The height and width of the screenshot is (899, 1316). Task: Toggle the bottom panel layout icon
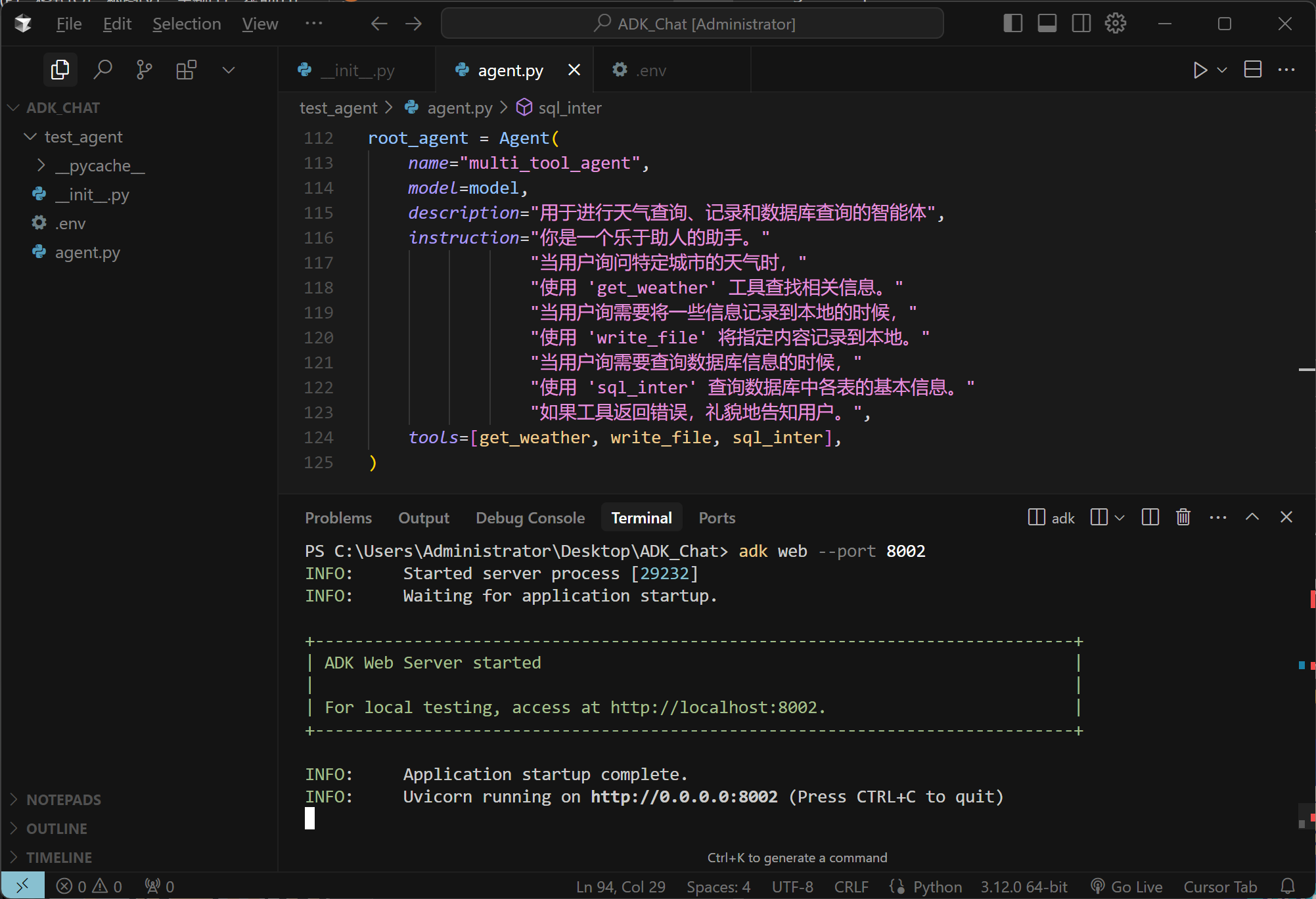(1047, 24)
